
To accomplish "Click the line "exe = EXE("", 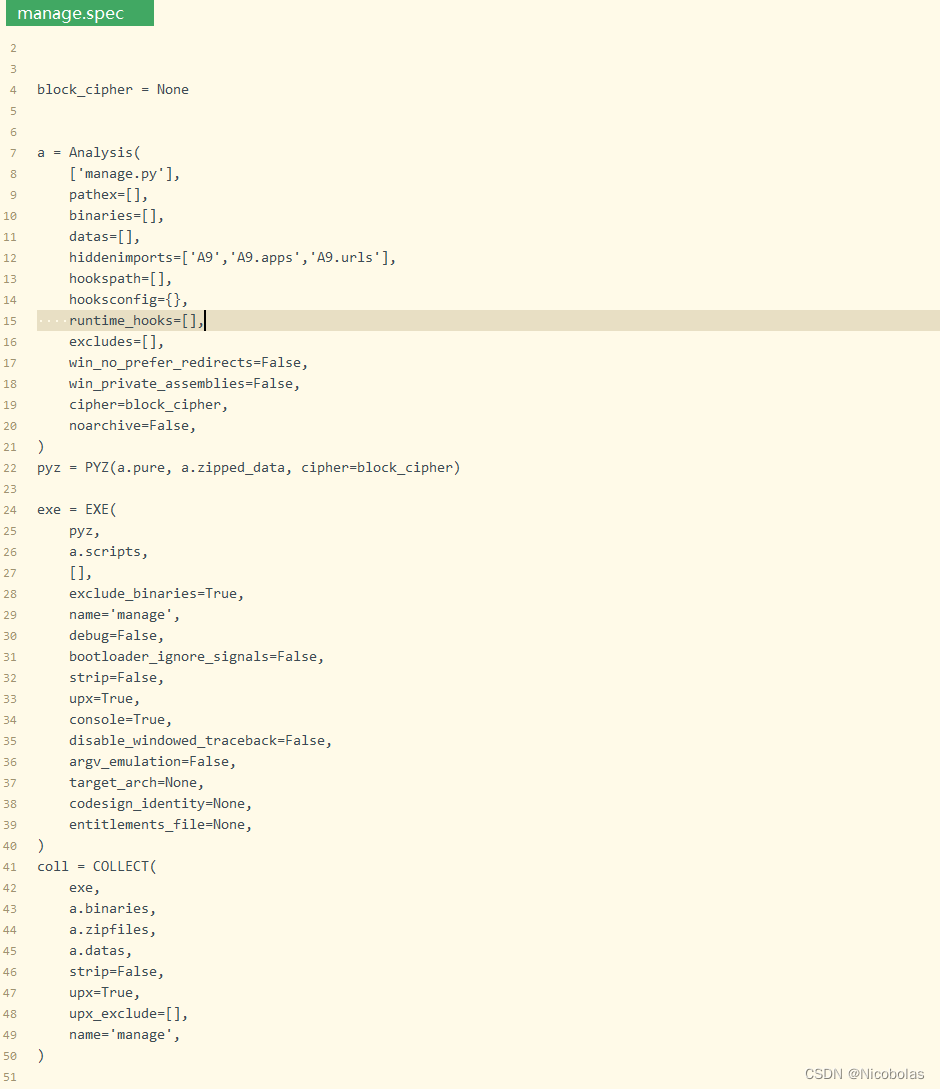I will click(76, 510).
